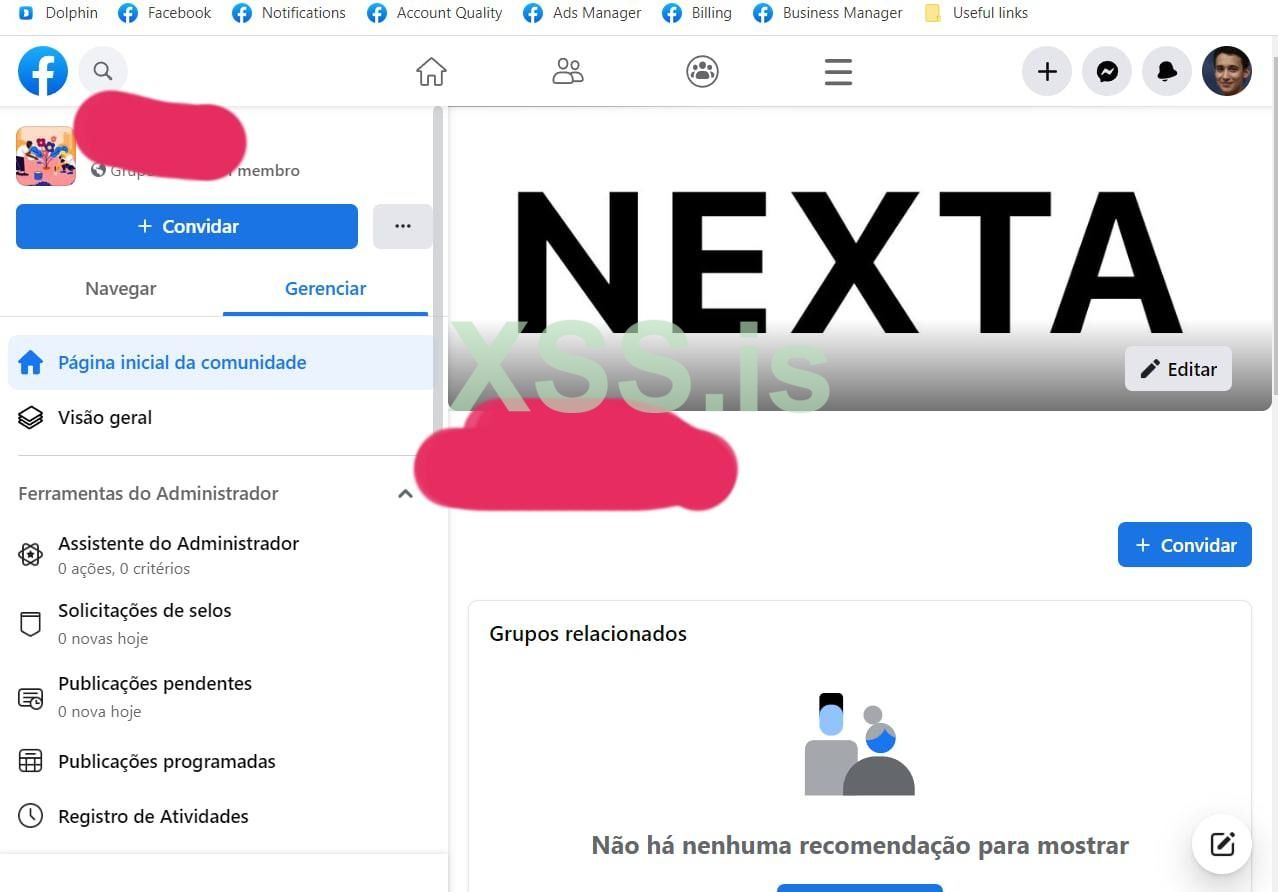Open Publicações programadas
1278x892 pixels.
pos(220,761)
